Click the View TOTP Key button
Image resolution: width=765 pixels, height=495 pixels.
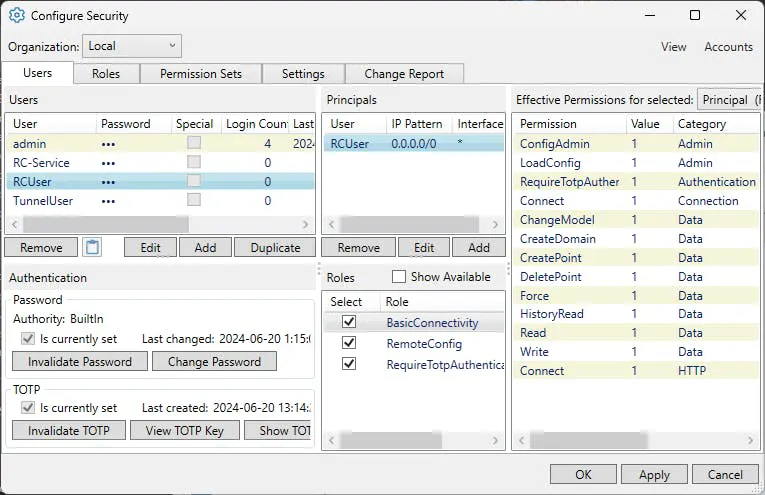185,431
